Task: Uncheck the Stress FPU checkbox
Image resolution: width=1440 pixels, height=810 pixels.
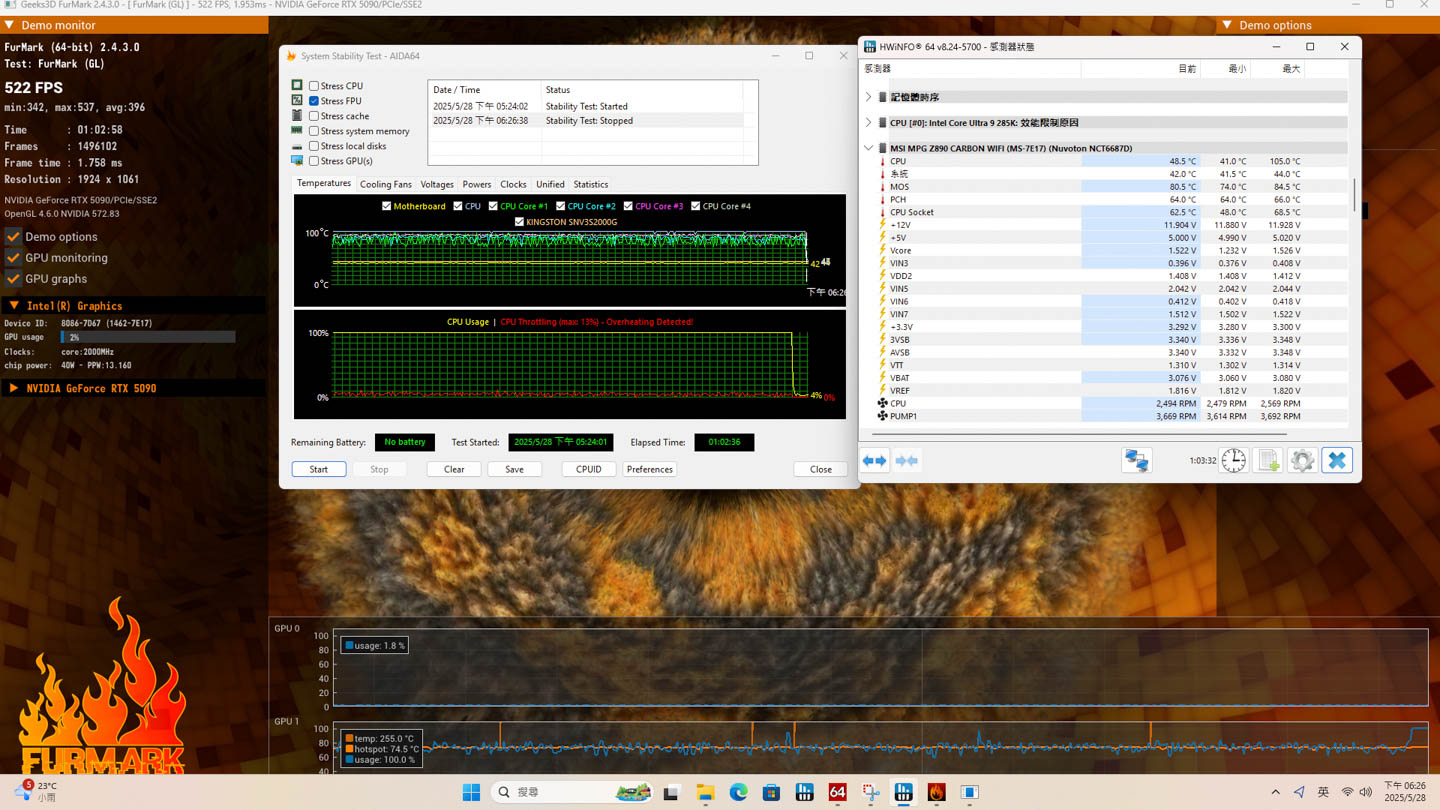Action: [x=314, y=101]
